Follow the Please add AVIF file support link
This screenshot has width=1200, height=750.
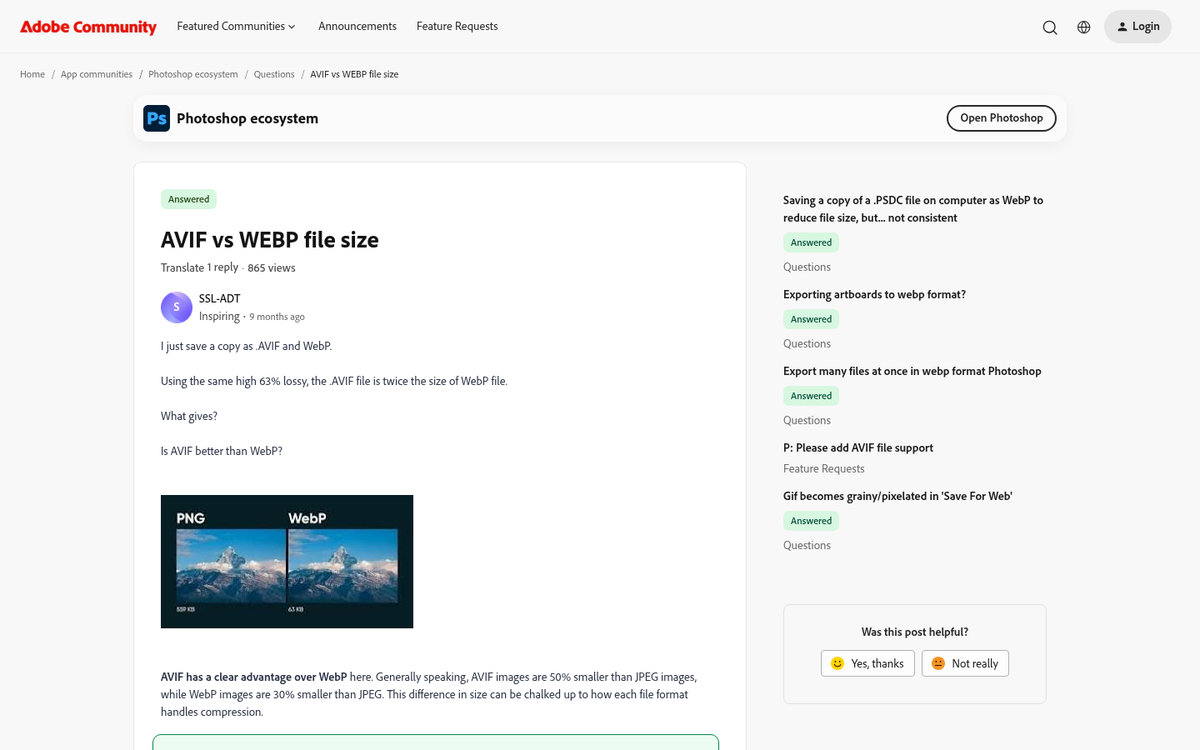coord(858,447)
